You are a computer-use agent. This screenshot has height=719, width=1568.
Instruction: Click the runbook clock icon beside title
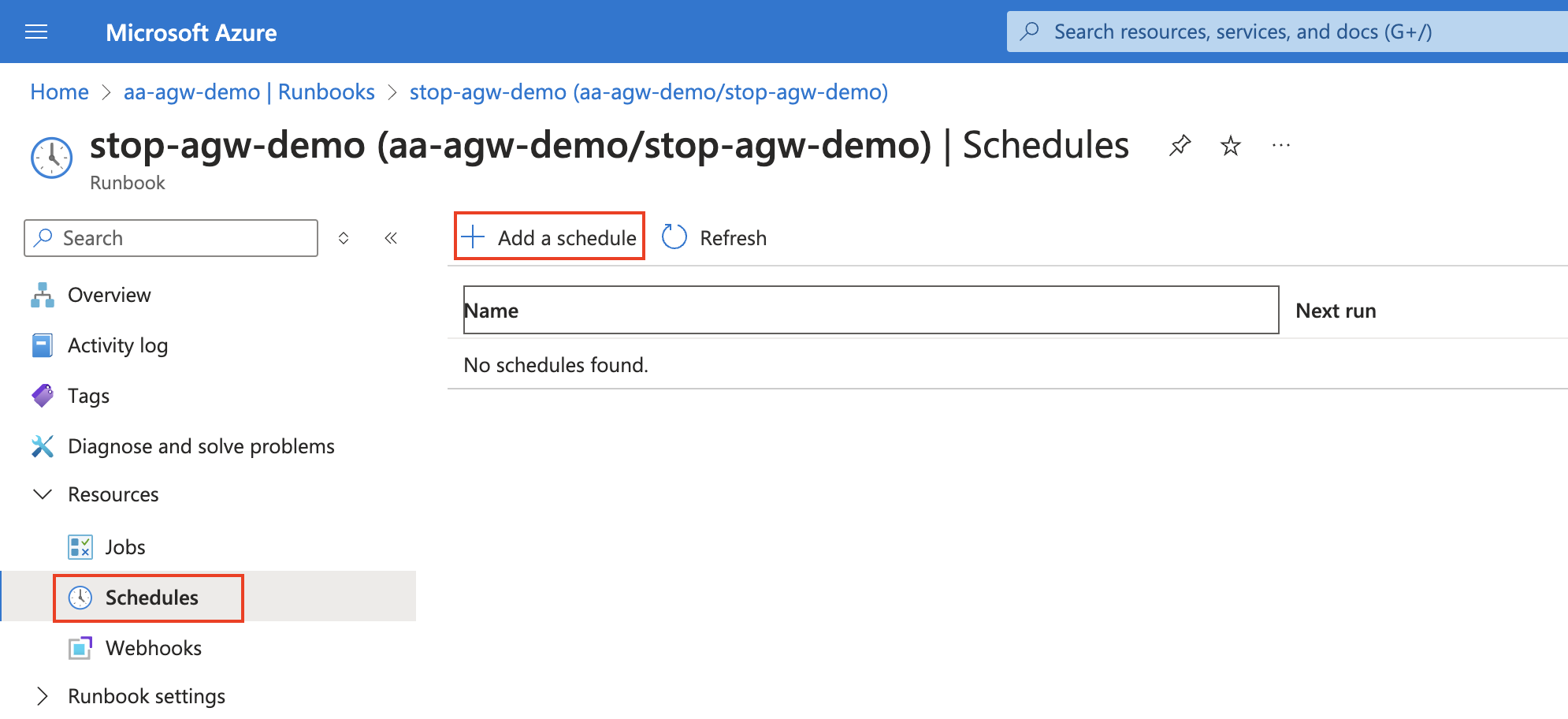(51, 158)
